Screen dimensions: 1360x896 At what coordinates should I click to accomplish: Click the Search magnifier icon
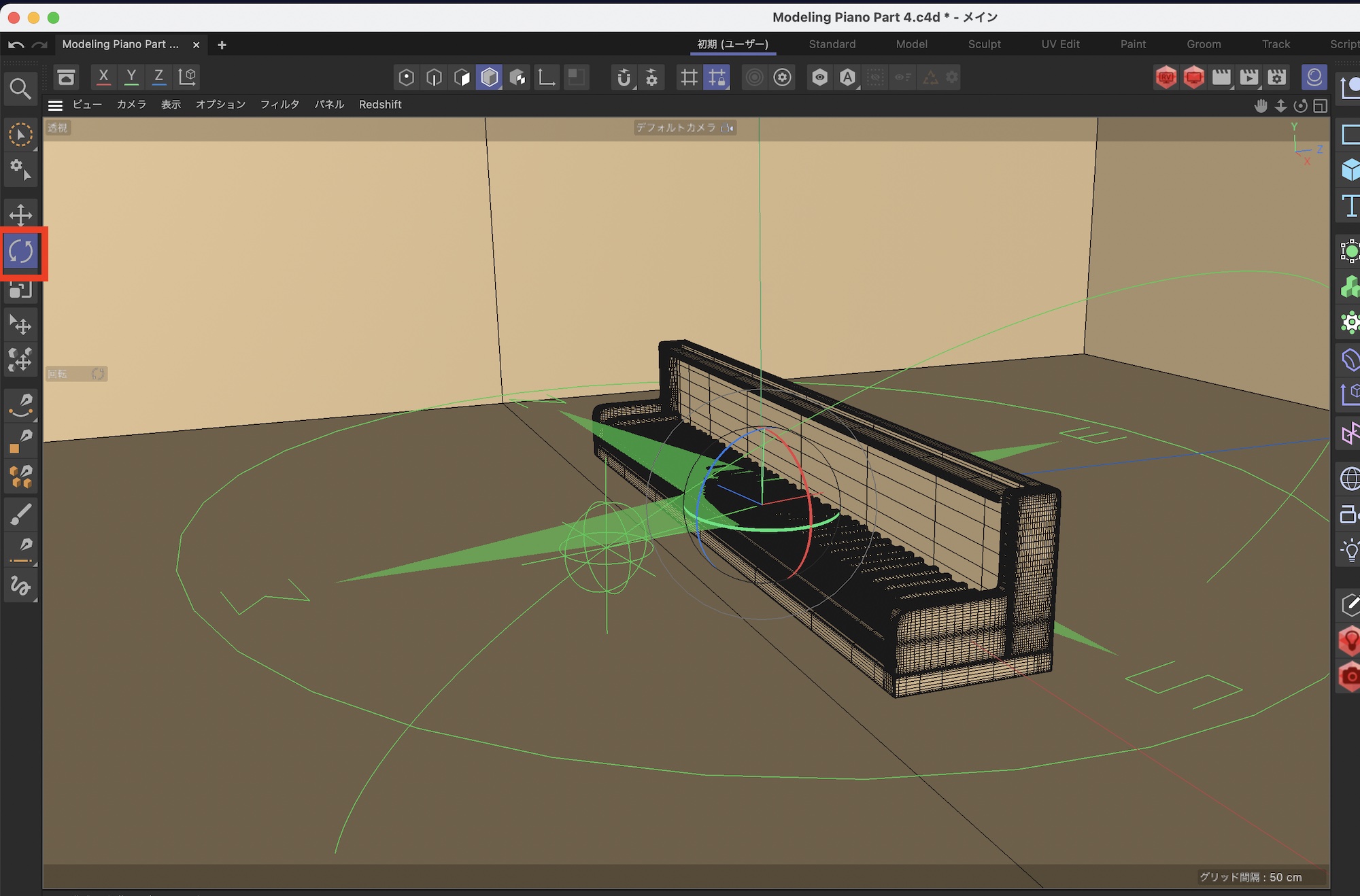click(20, 89)
